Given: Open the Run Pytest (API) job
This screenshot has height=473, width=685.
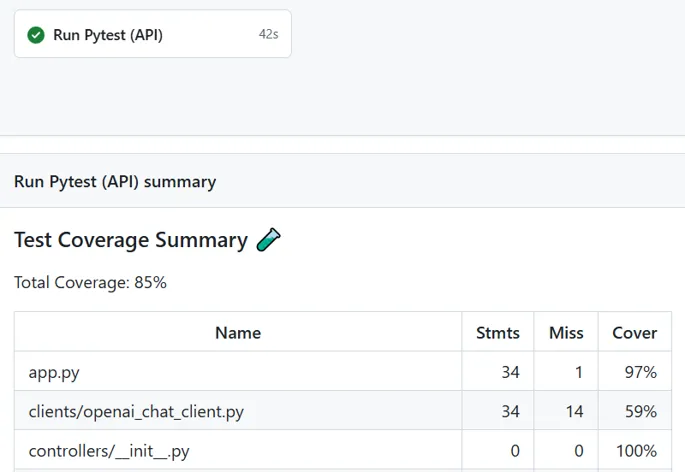Looking at the screenshot, I should click(x=108, y=35).
